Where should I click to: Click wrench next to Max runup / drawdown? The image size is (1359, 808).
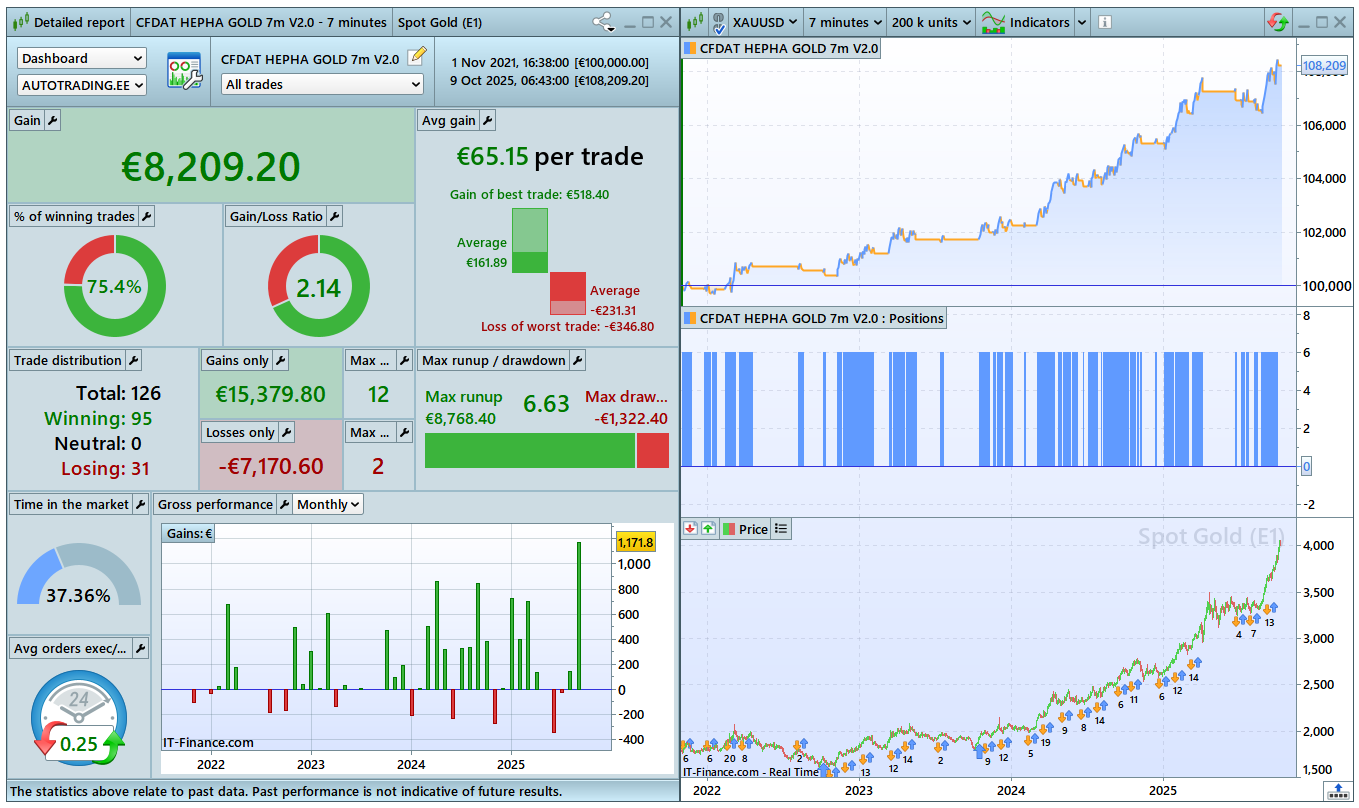[x=577, y=360]
